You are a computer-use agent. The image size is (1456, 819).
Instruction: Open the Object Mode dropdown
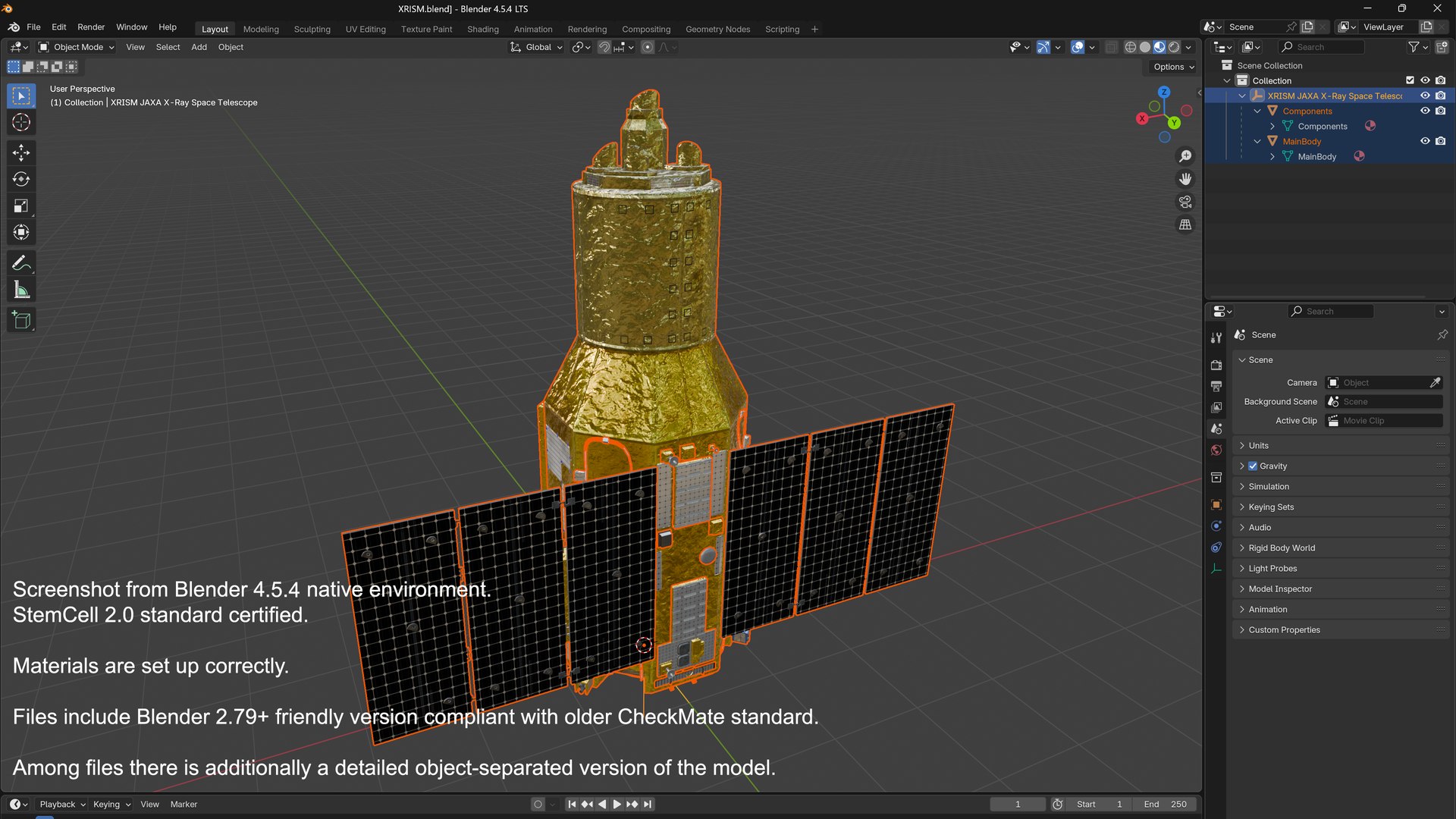click(x=77, y=47)
